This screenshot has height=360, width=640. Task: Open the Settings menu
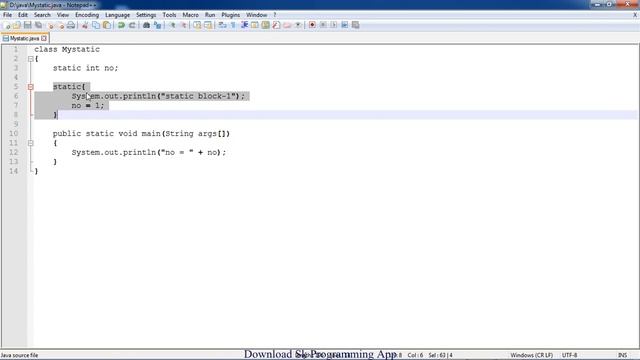pos(146,15)
